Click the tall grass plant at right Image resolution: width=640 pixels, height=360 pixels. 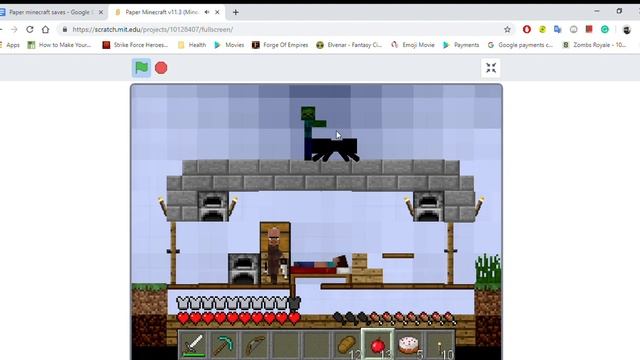pyautogui.click(x=488, y=269)
